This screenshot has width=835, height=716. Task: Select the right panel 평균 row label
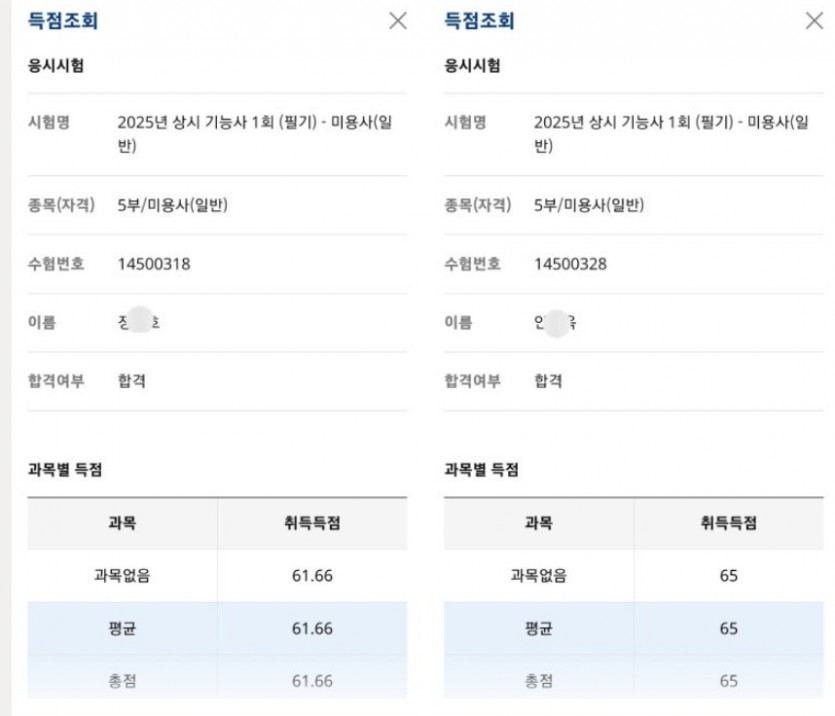(539, 629)
